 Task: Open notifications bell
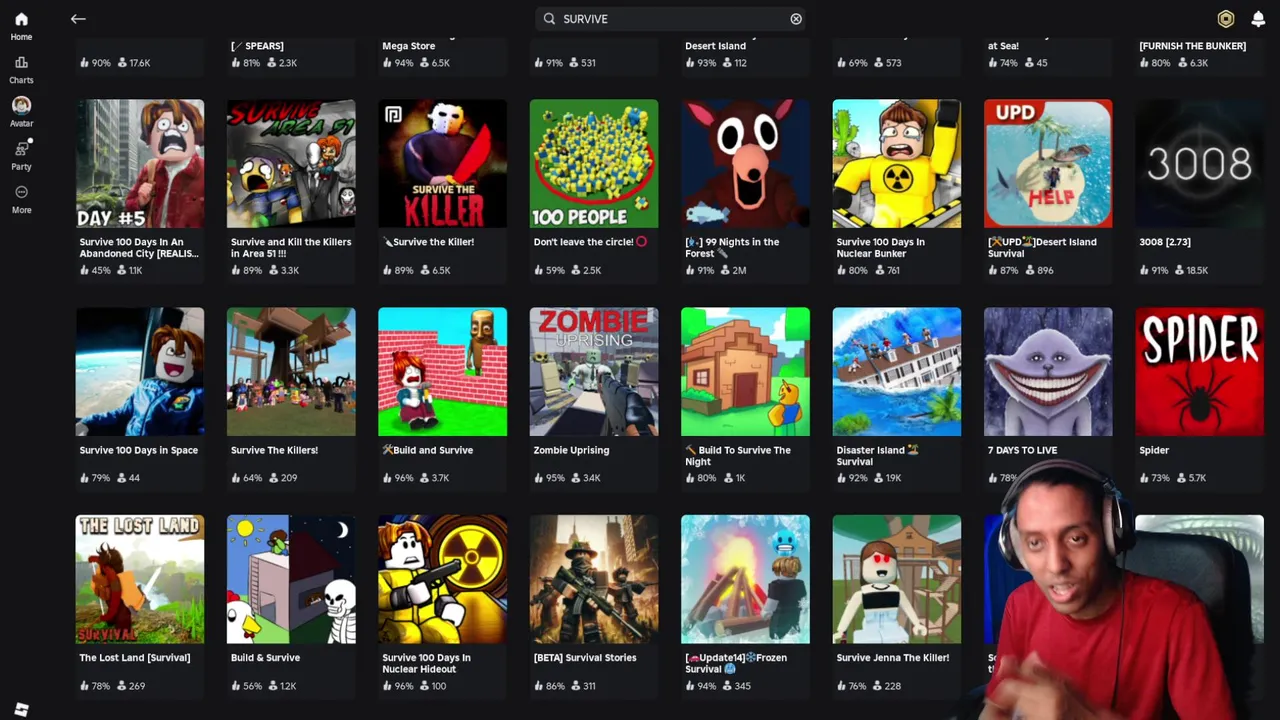click(1258, 19)
